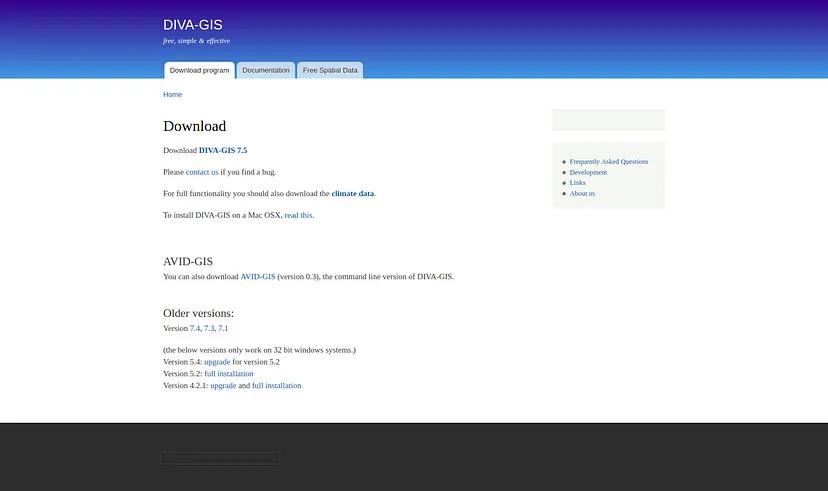828x491 pixels.
Task: Click the 'free, simple & effective' tagline
Action: pos(196,41)
